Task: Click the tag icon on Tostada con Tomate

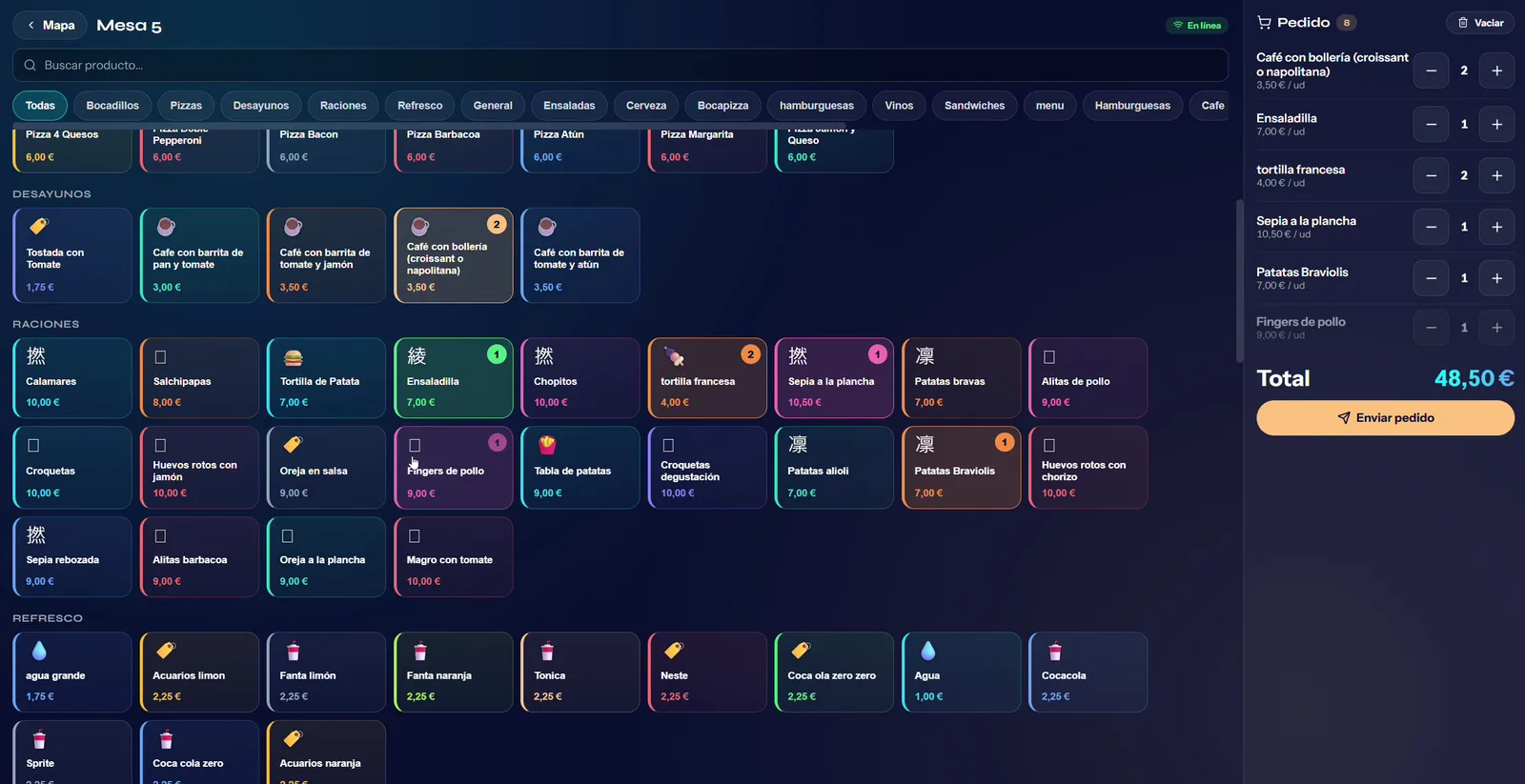Action: point(39,226)
